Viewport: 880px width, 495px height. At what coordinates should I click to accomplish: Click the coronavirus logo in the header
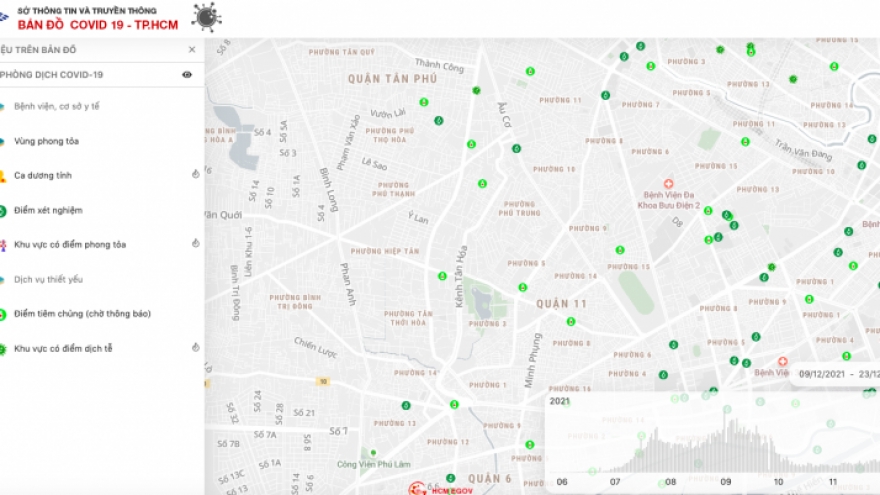[x=207, y=17]
